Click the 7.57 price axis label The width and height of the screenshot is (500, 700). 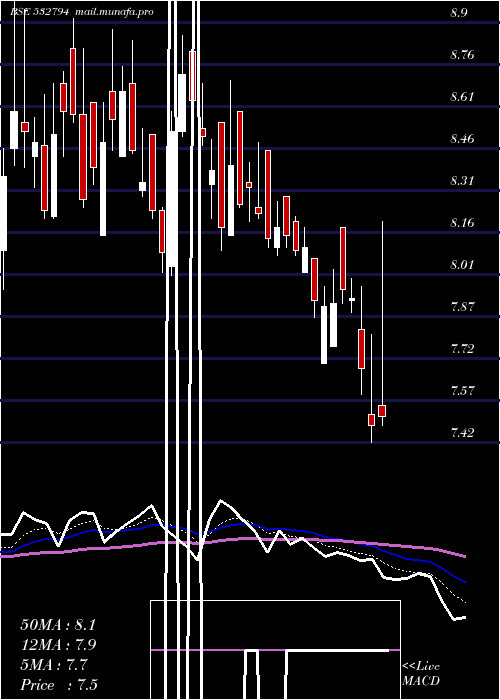(x=462, y=391)
